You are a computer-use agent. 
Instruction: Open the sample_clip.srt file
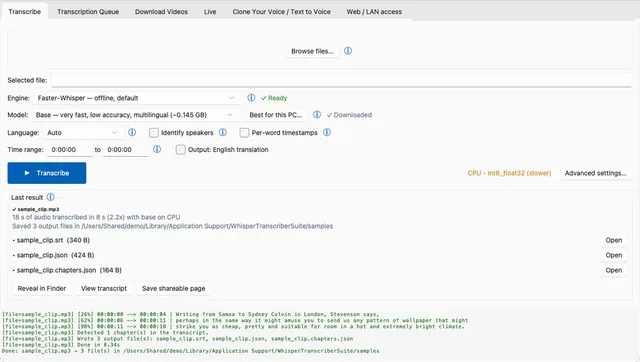point(613,240)
